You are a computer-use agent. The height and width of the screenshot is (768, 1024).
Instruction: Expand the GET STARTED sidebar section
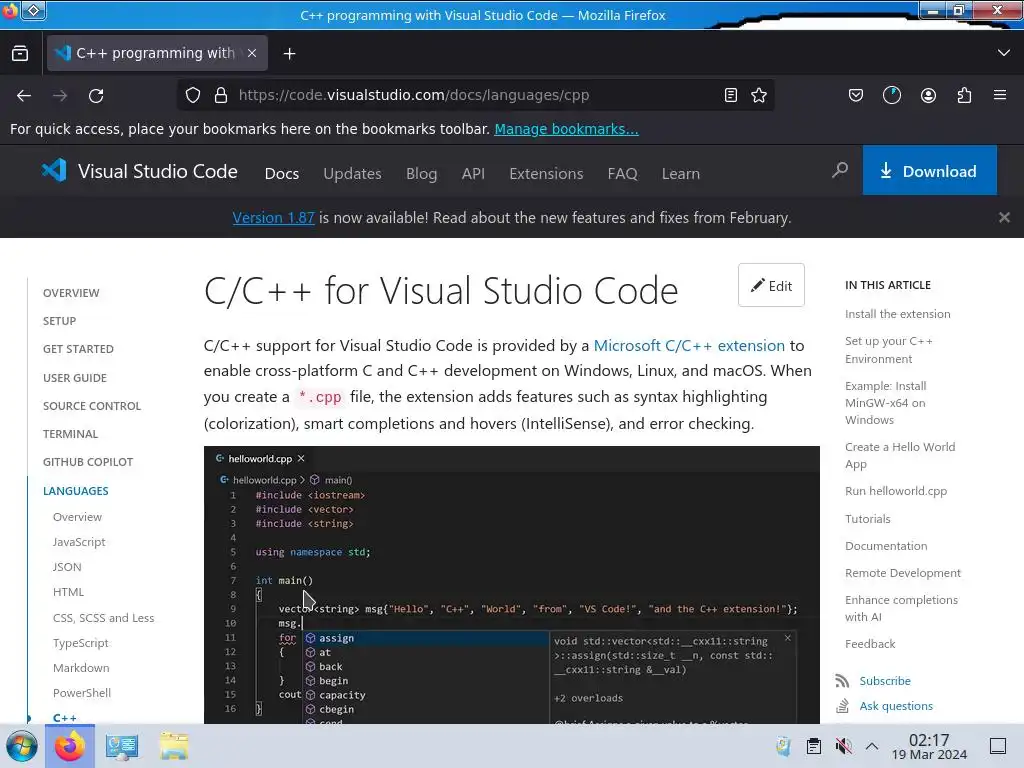(78, 349)
